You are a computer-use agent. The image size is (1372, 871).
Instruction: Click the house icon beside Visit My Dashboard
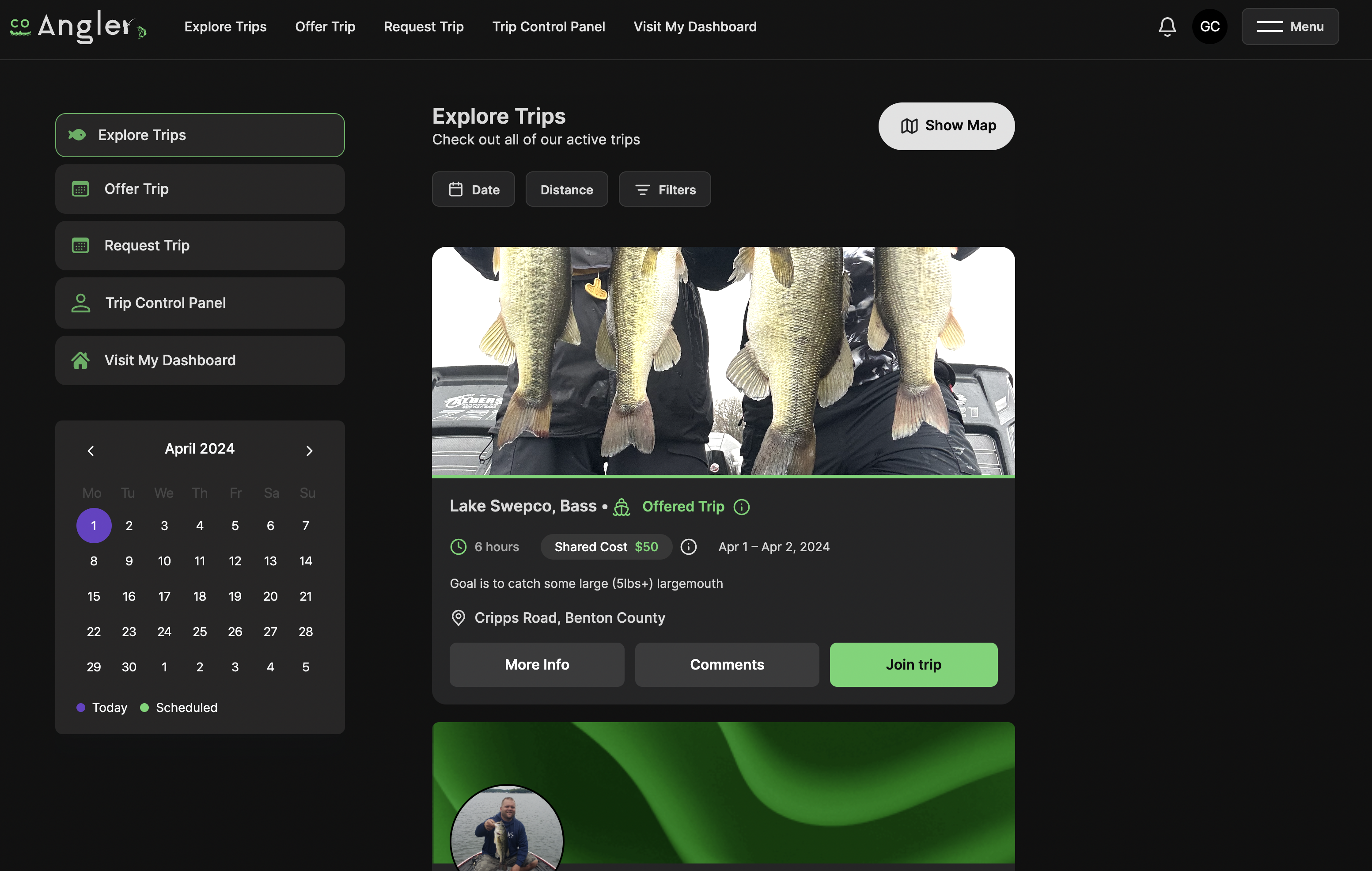(x=80, y=360)
